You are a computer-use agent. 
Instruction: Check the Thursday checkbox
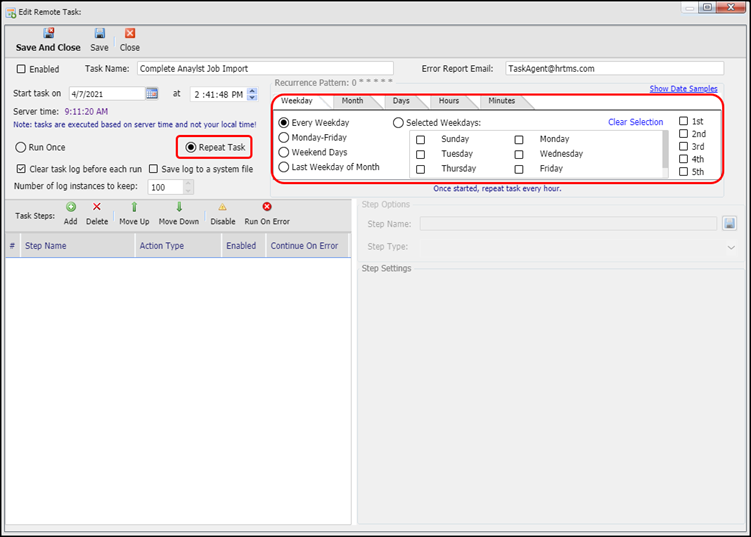click(x=421, y=170)
